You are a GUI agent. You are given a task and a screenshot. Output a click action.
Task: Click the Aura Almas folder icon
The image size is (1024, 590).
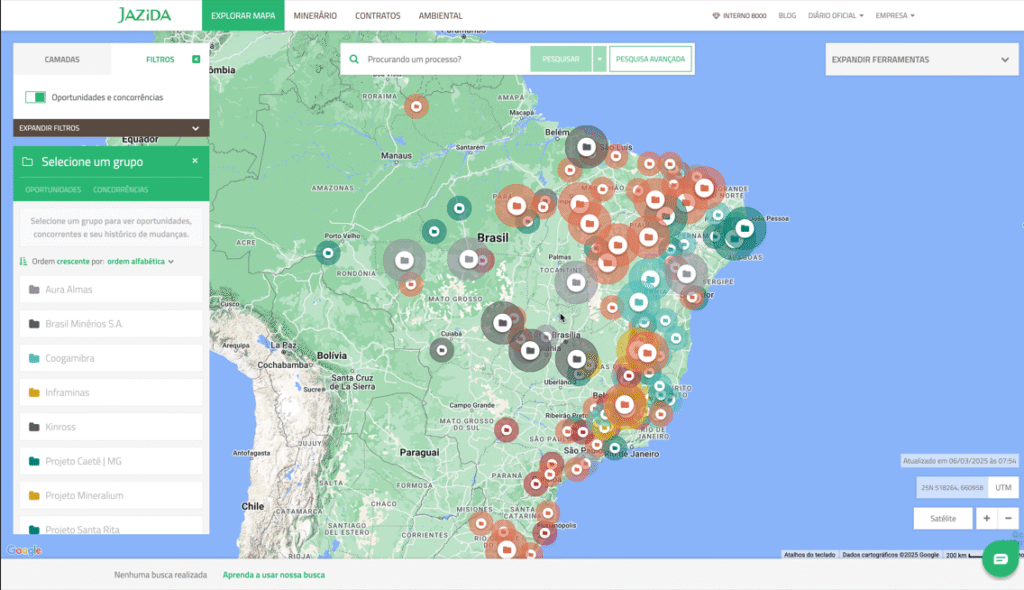tap(34, 289)
